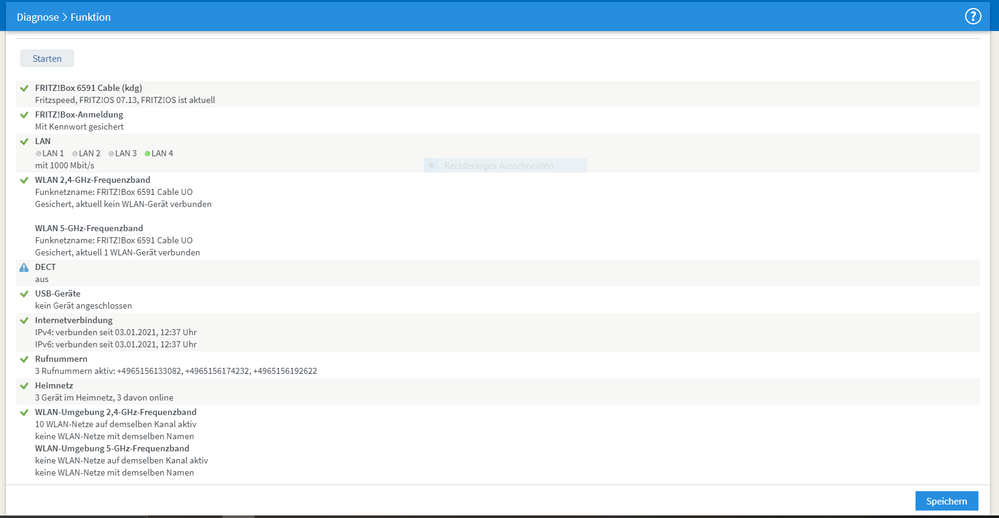Click the checkmark beside Internetverbindung
This screenshot has height=518, width=999.
(x=24, y=320)
